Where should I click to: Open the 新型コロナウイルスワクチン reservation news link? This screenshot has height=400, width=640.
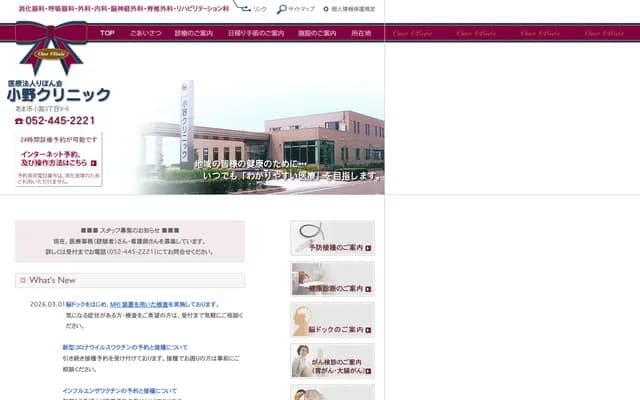125,347
